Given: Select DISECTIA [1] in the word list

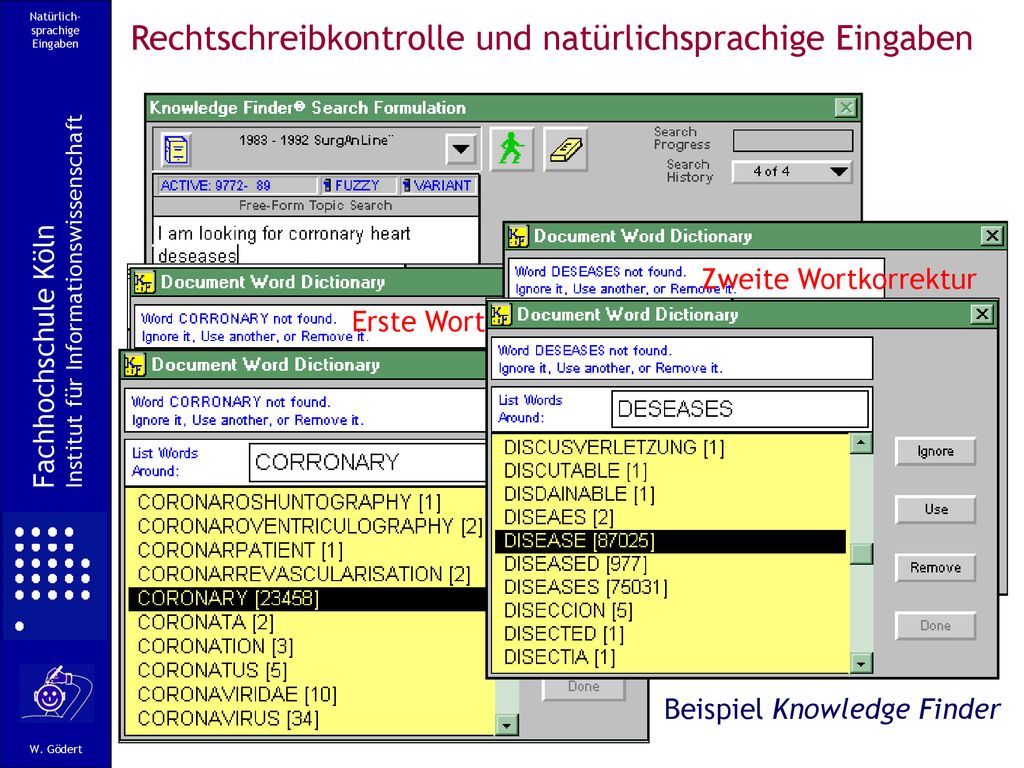Looking at the screenshot, I should [671, 657].
